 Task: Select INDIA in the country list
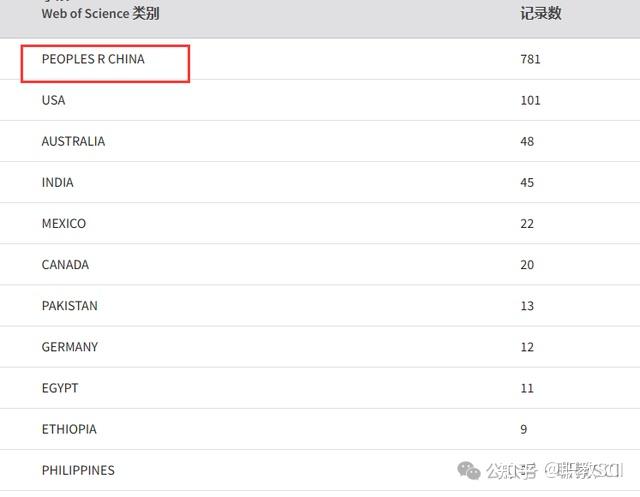57,183
